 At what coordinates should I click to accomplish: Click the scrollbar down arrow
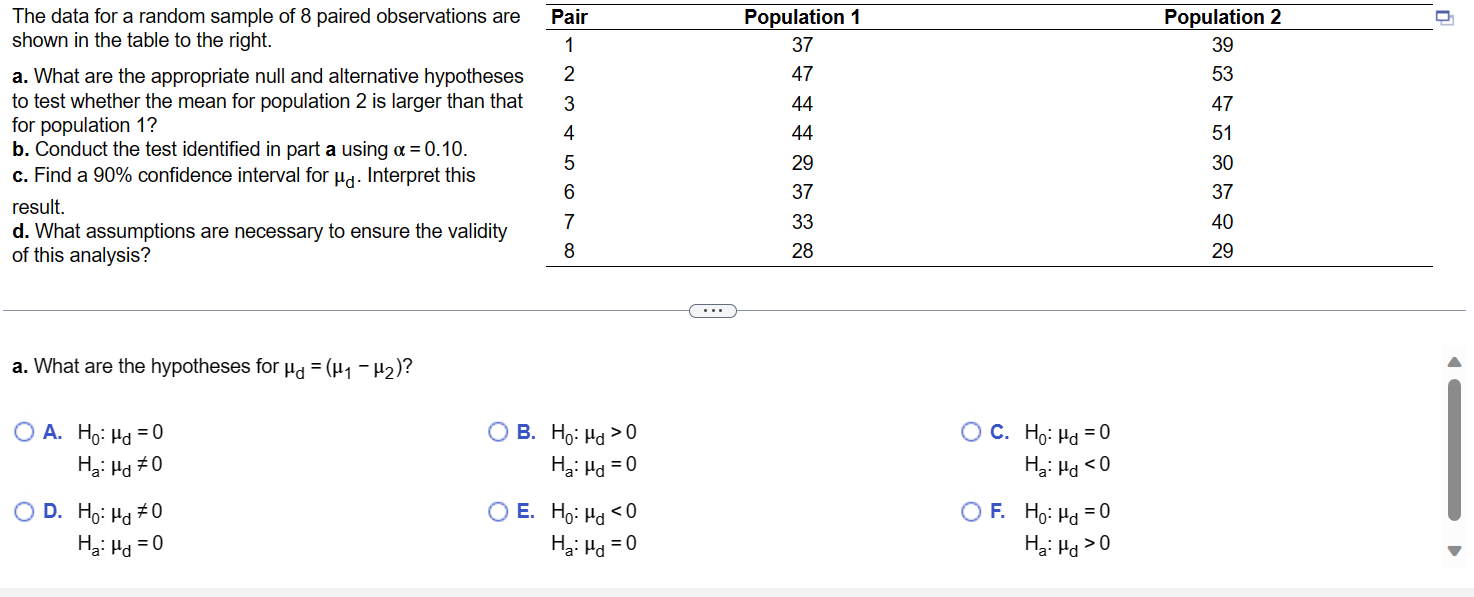[1455, 549]
